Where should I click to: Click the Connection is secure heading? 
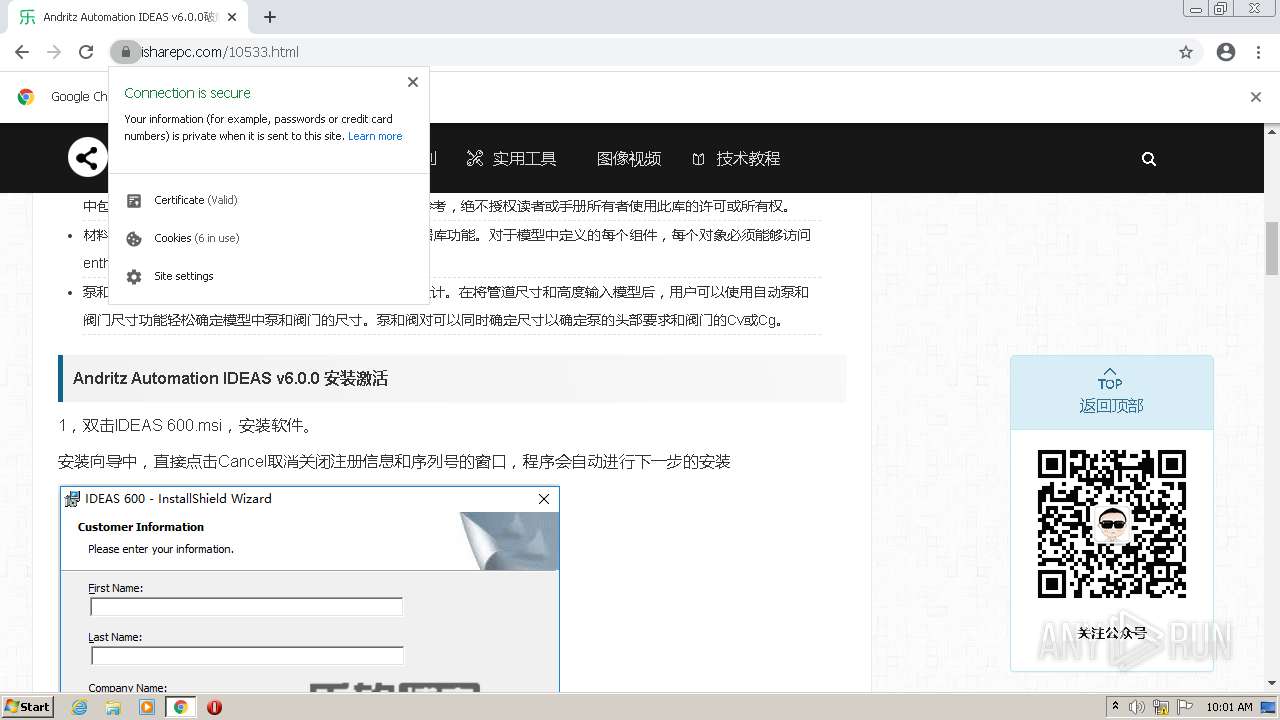187,93
